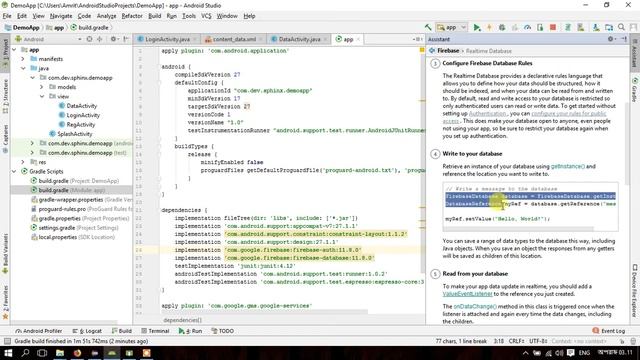Expand the models package
Screen dimensions: 640x360
42,87
